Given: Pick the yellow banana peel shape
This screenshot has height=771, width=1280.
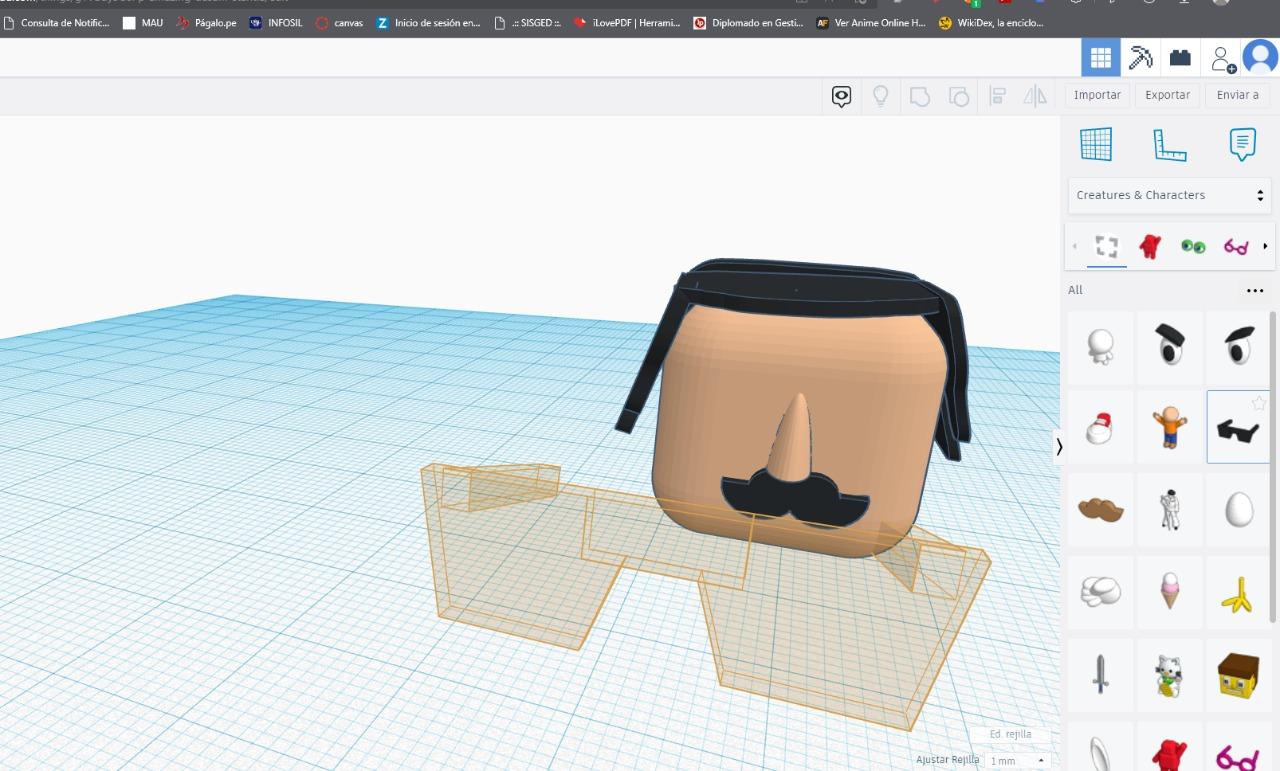Looking at the screenshot, I should (1238, 592).
